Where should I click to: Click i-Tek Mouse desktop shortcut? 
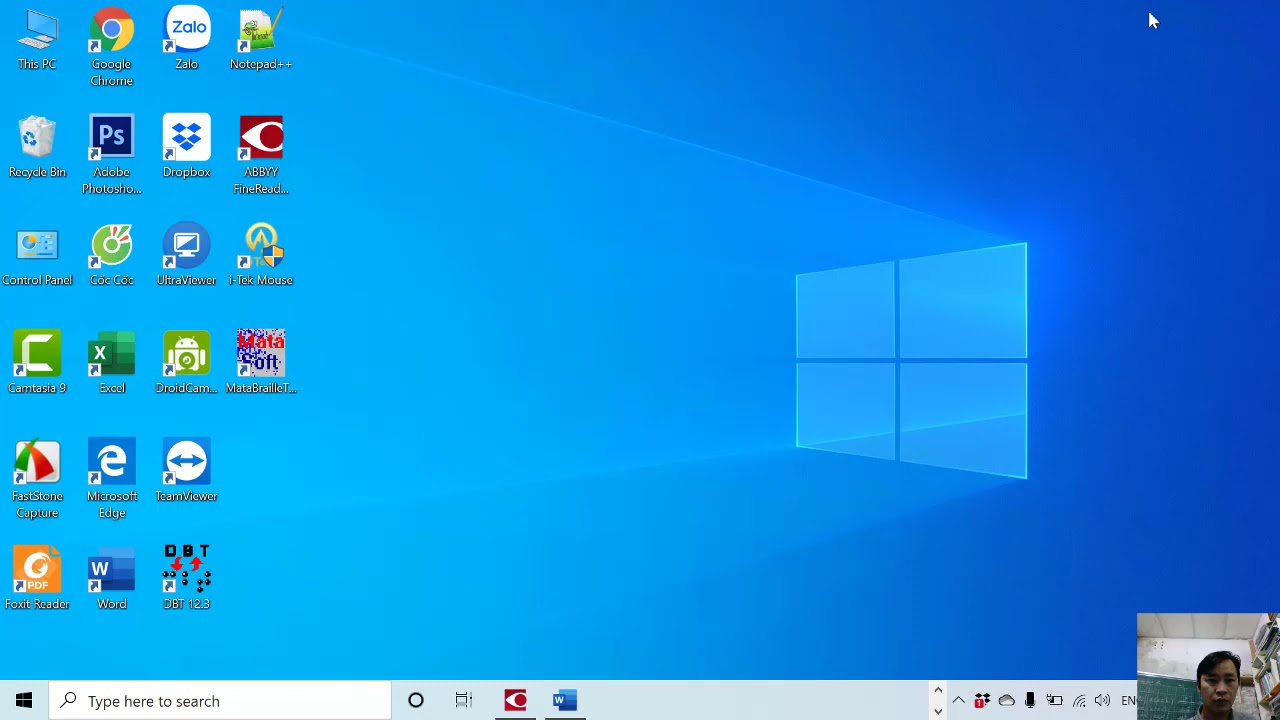tap(261, 256)
